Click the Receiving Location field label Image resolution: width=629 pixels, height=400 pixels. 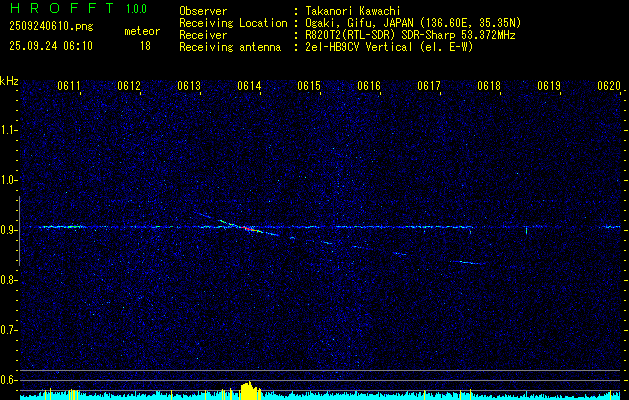(233, 23)
